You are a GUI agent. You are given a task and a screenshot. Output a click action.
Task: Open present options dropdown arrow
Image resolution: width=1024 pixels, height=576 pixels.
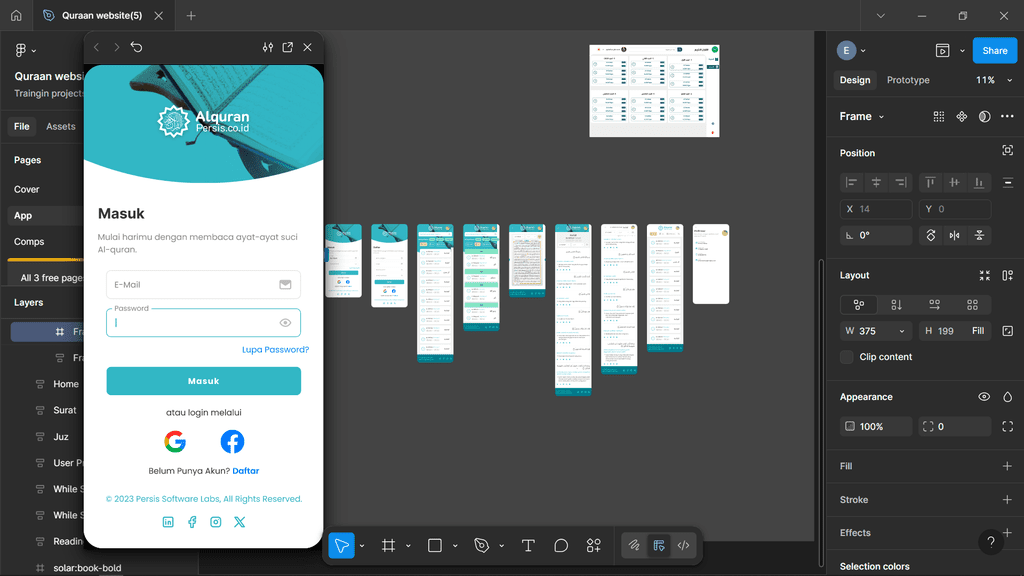click(962, 50)
